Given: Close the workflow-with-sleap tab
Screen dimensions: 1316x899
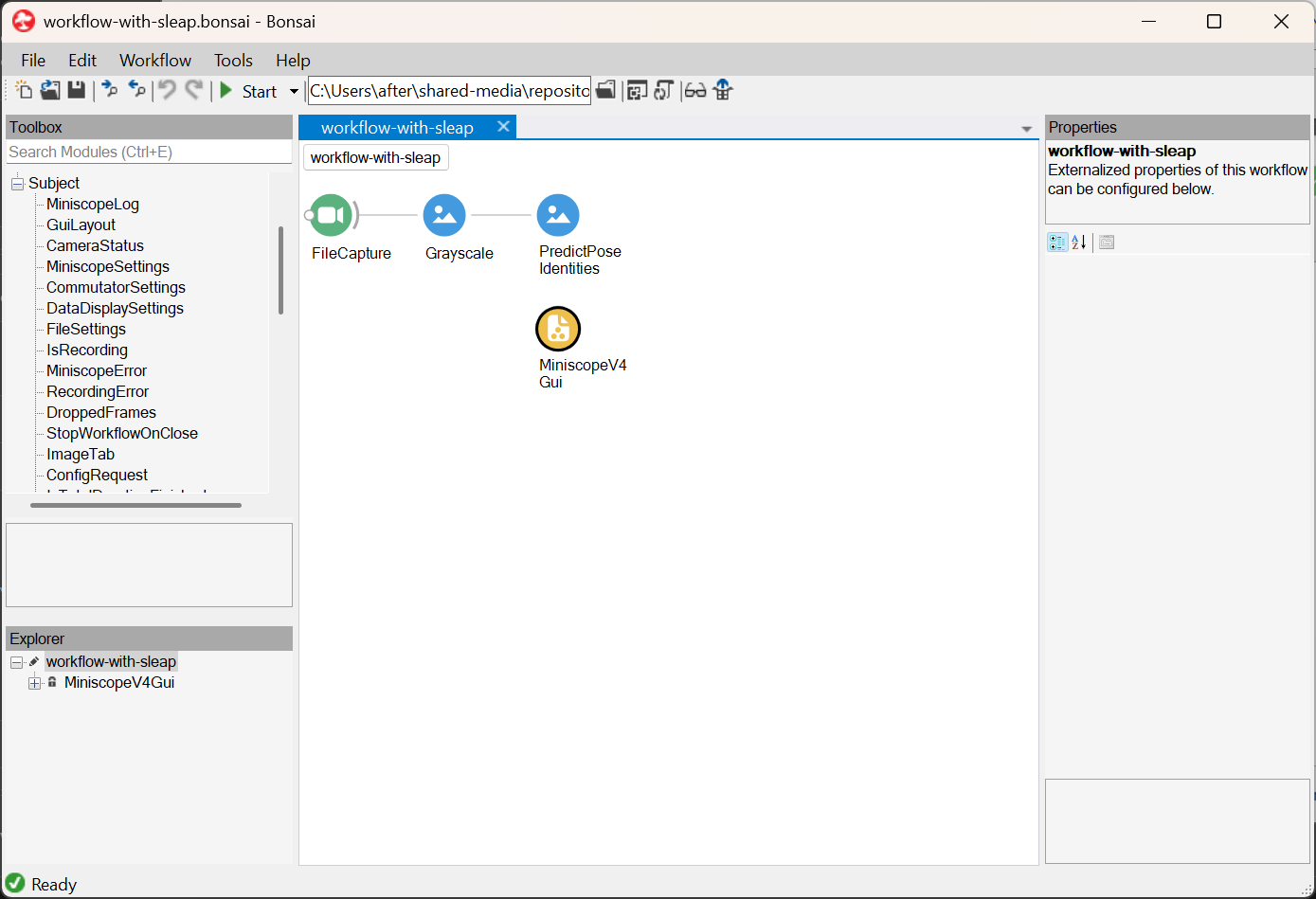Looking at the screenshot, I should pyautogui.click(x=503, y=127).
